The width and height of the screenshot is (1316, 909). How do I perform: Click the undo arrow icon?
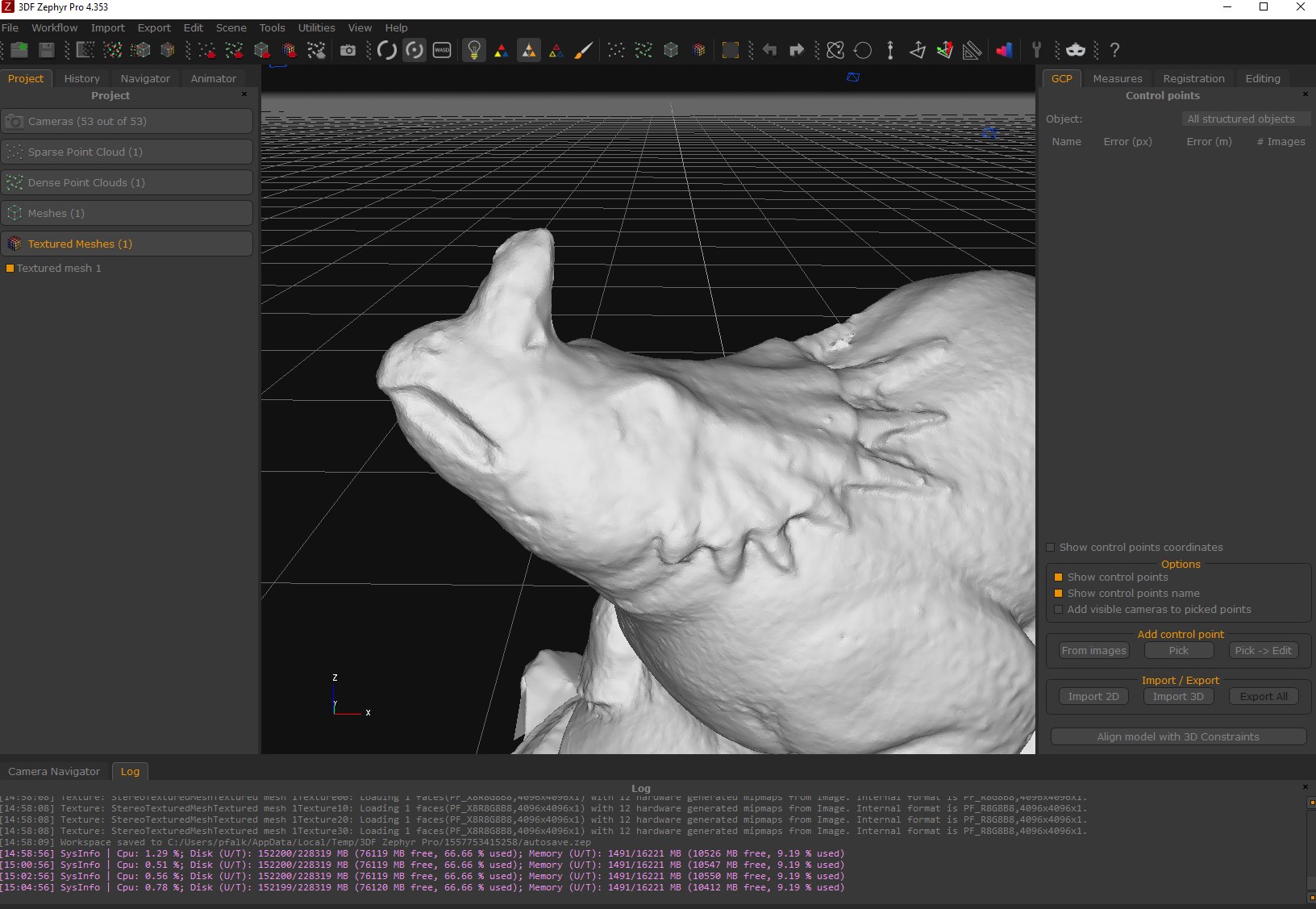(769, 50)
